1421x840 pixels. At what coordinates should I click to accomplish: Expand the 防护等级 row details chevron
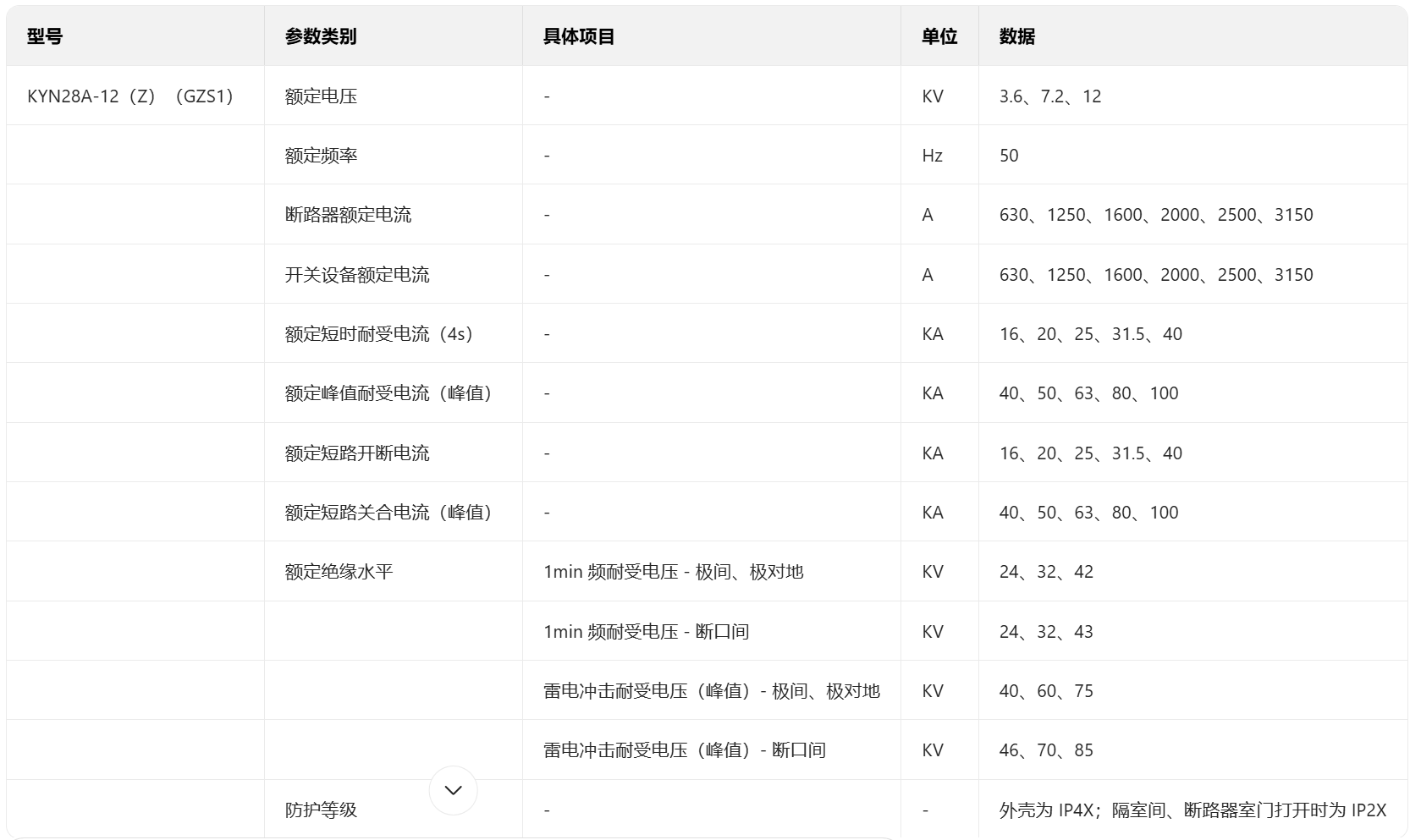[454, 790]
